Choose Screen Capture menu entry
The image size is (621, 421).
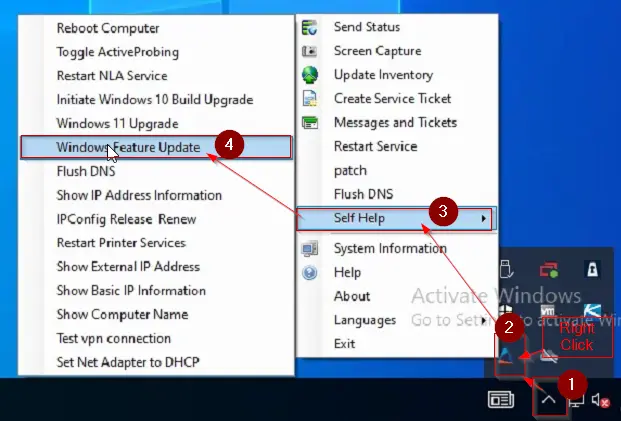396,51
